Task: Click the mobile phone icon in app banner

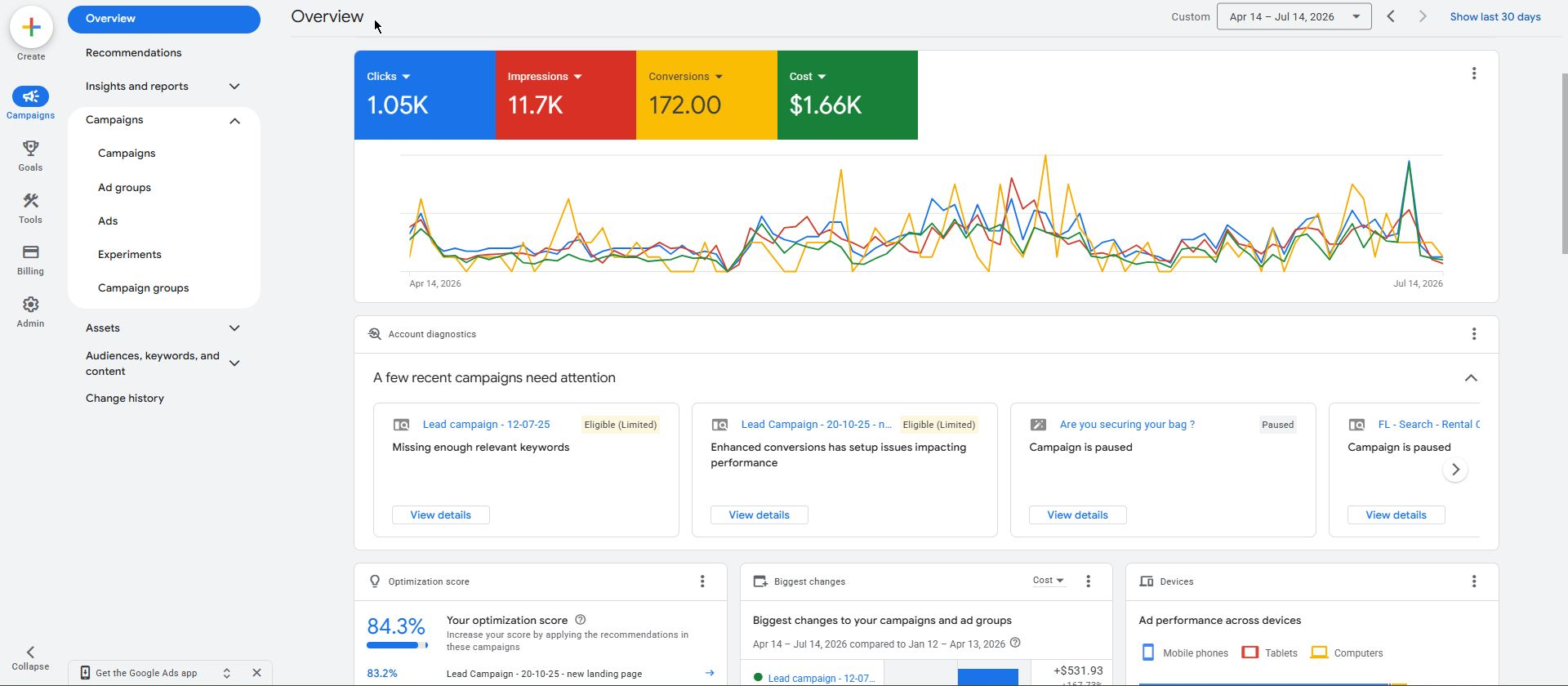Action: pyautogui.click(x=84, y=673)
